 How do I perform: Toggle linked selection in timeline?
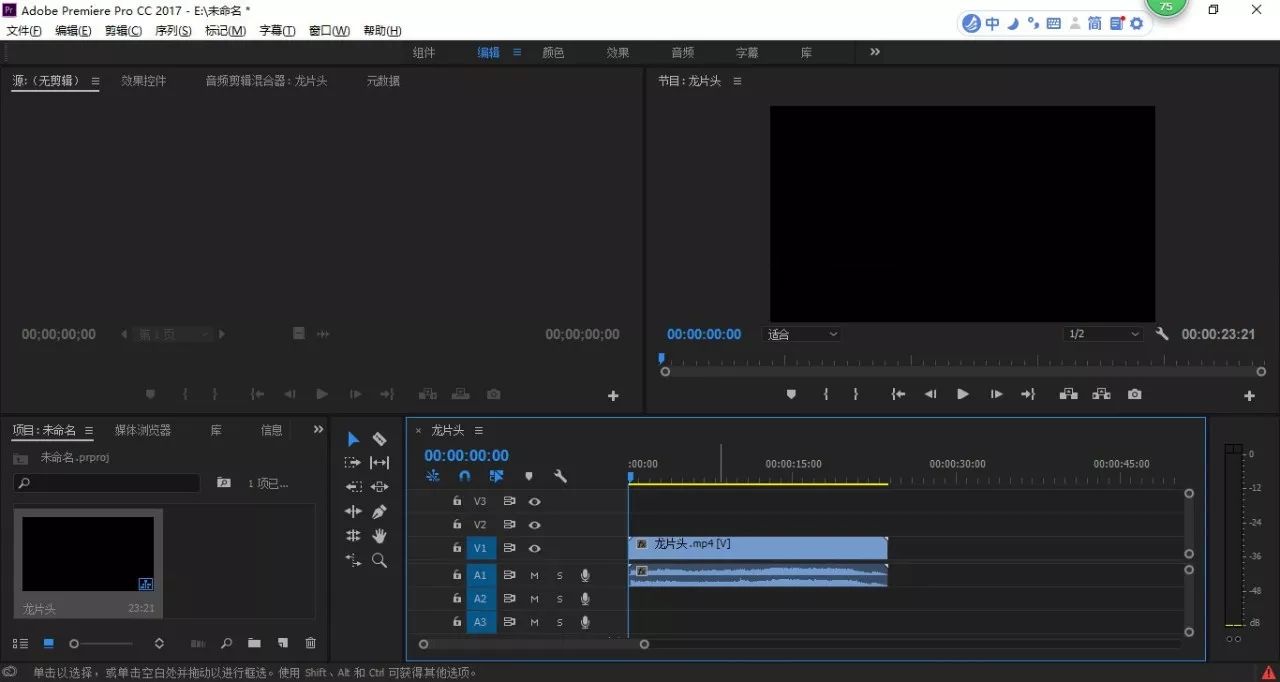[496, 477]
